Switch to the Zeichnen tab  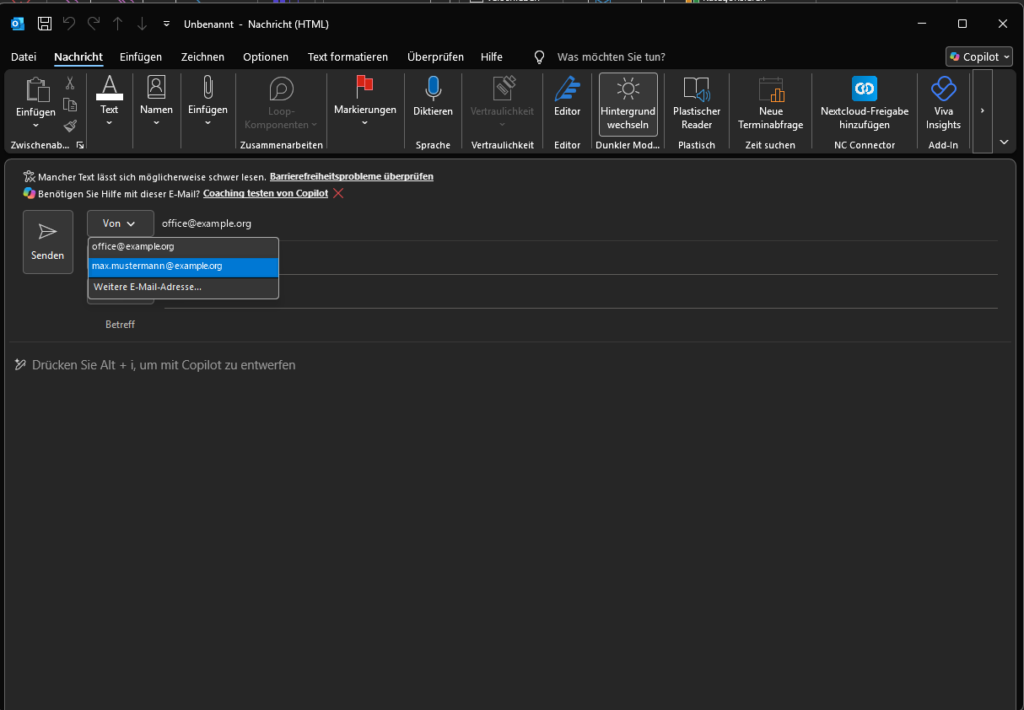[202, 57]
